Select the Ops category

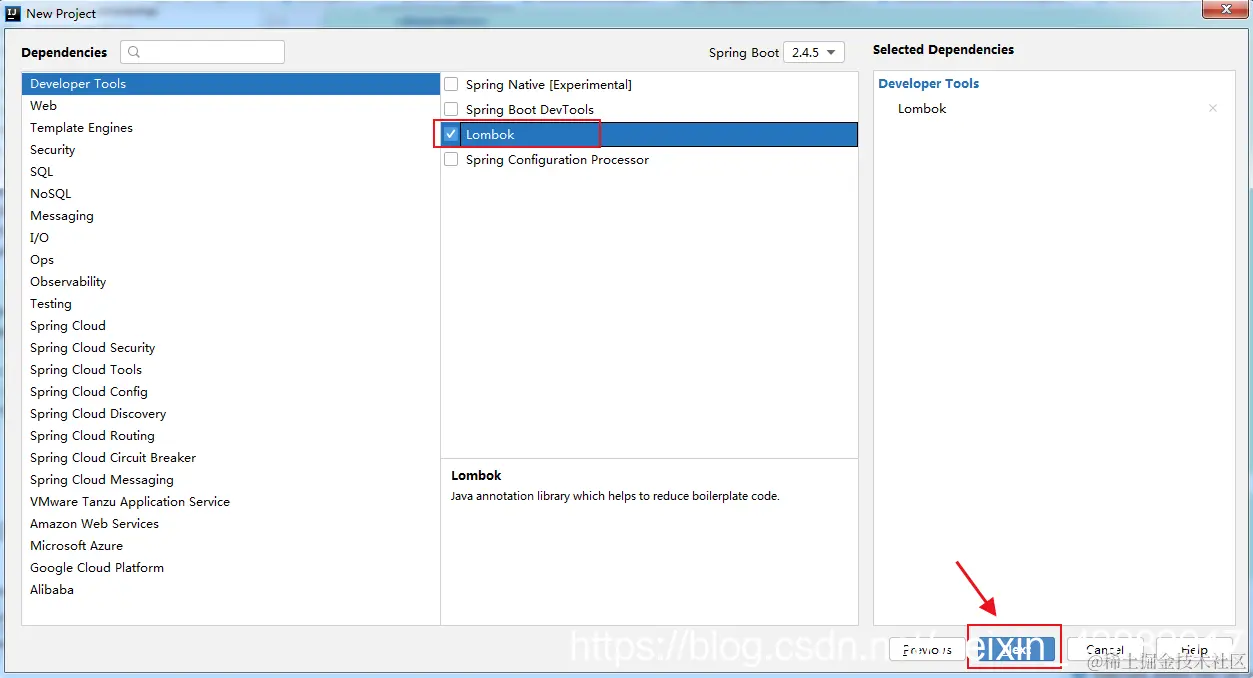point(231,260)
